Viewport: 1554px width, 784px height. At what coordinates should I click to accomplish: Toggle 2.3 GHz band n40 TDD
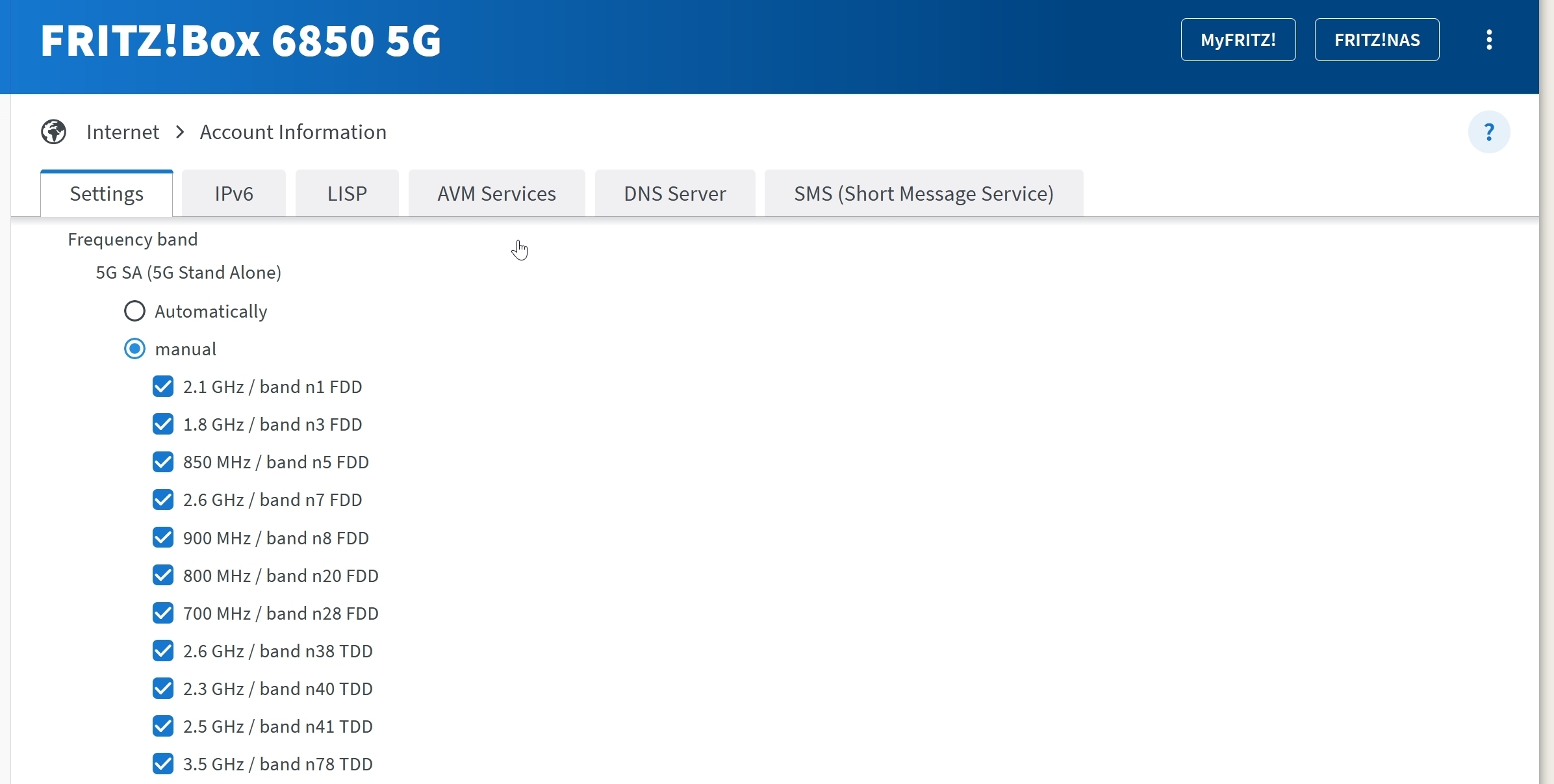click(163, 689)
